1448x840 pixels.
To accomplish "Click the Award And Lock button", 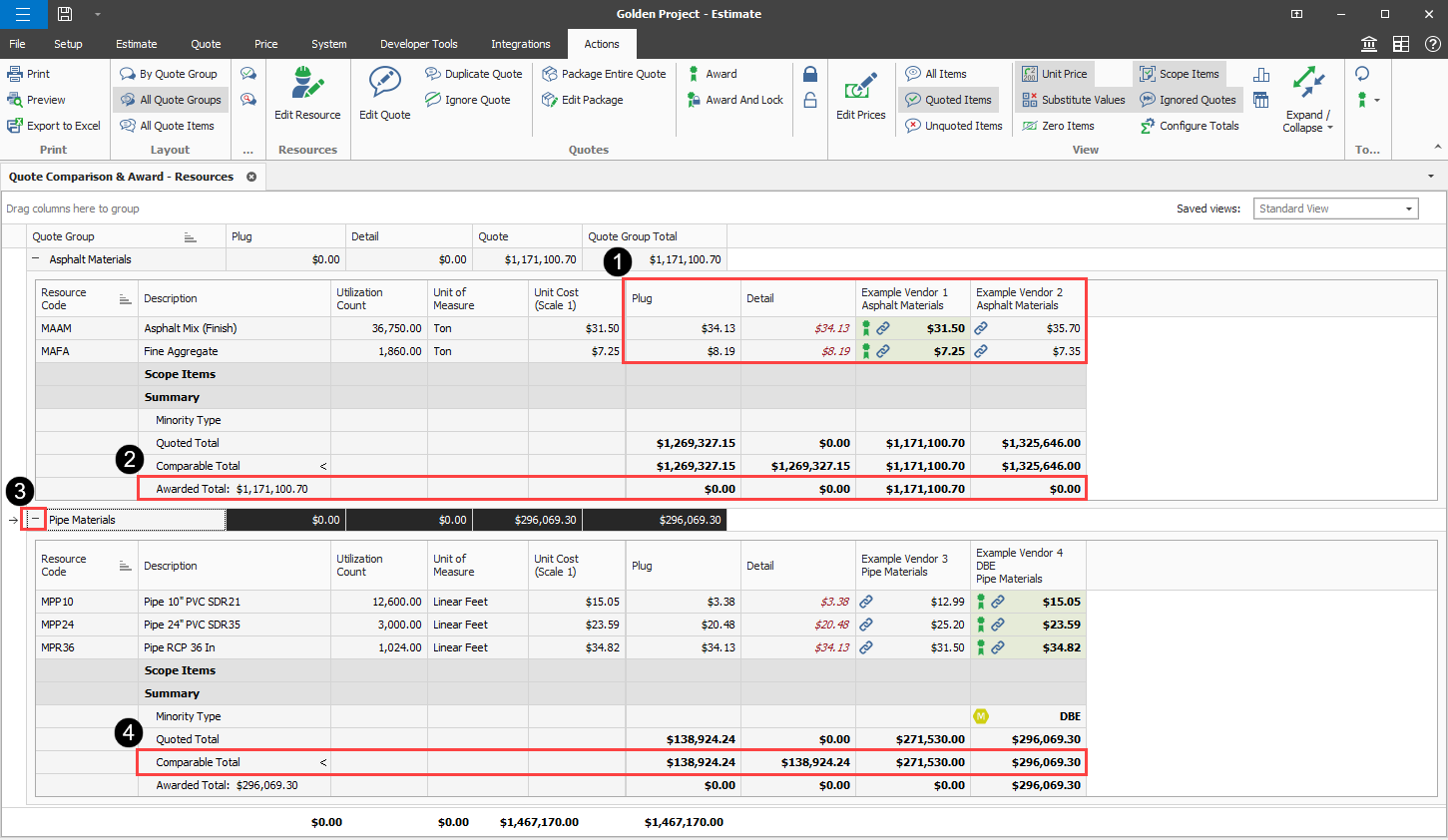I will click(735, 100).
